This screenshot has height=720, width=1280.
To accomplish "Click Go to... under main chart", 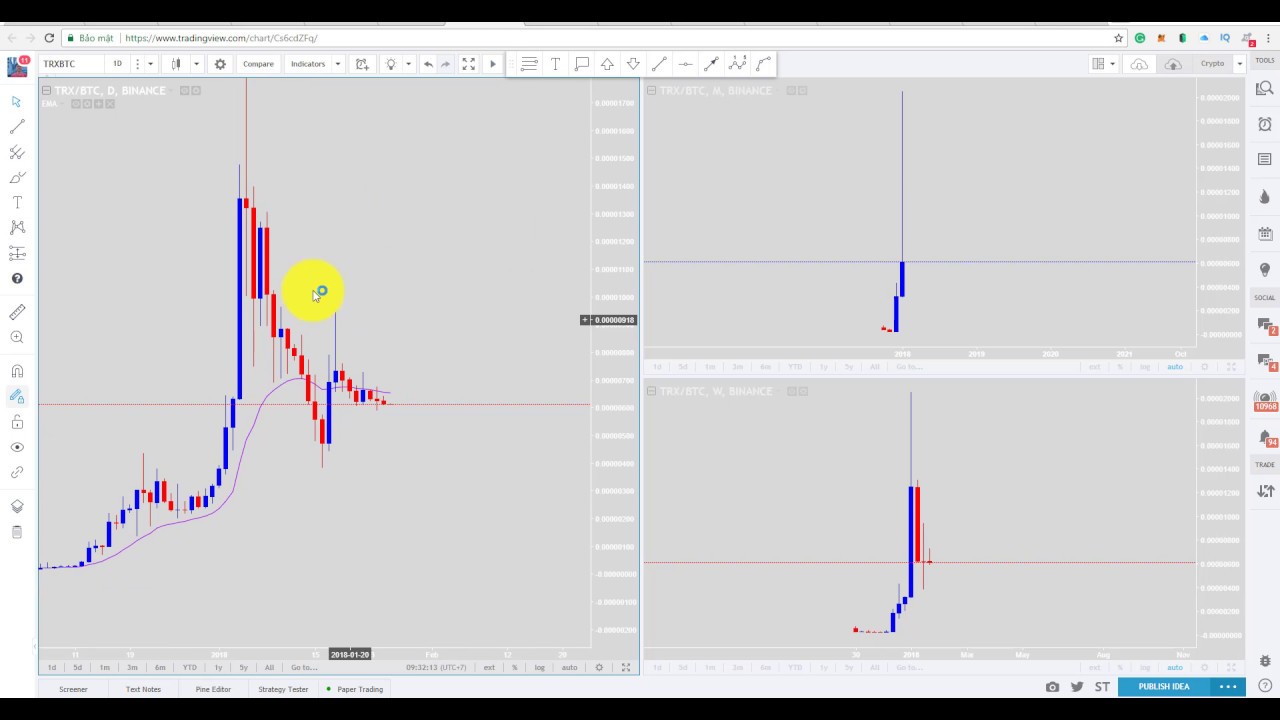I will [x=303, y=667].
